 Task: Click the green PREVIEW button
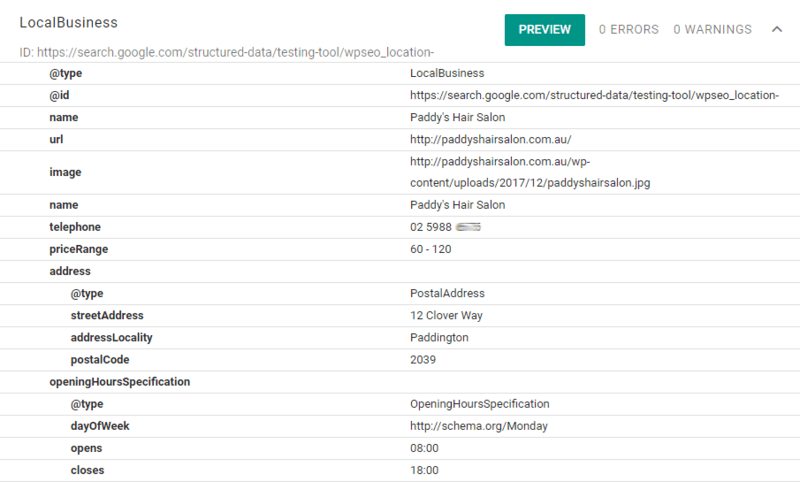click(544, 30)
